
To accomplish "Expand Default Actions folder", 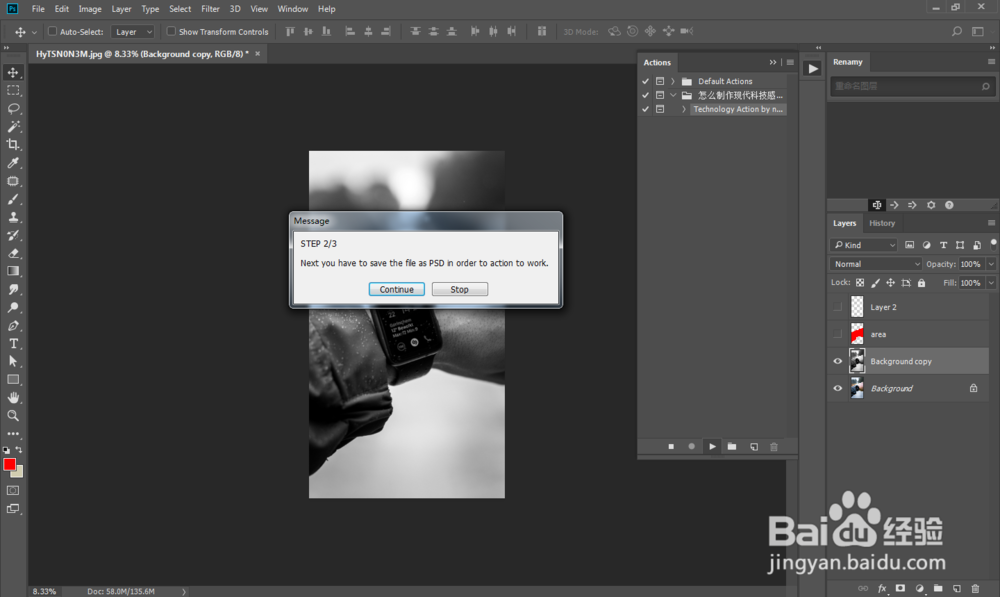I will pos(673,81).
